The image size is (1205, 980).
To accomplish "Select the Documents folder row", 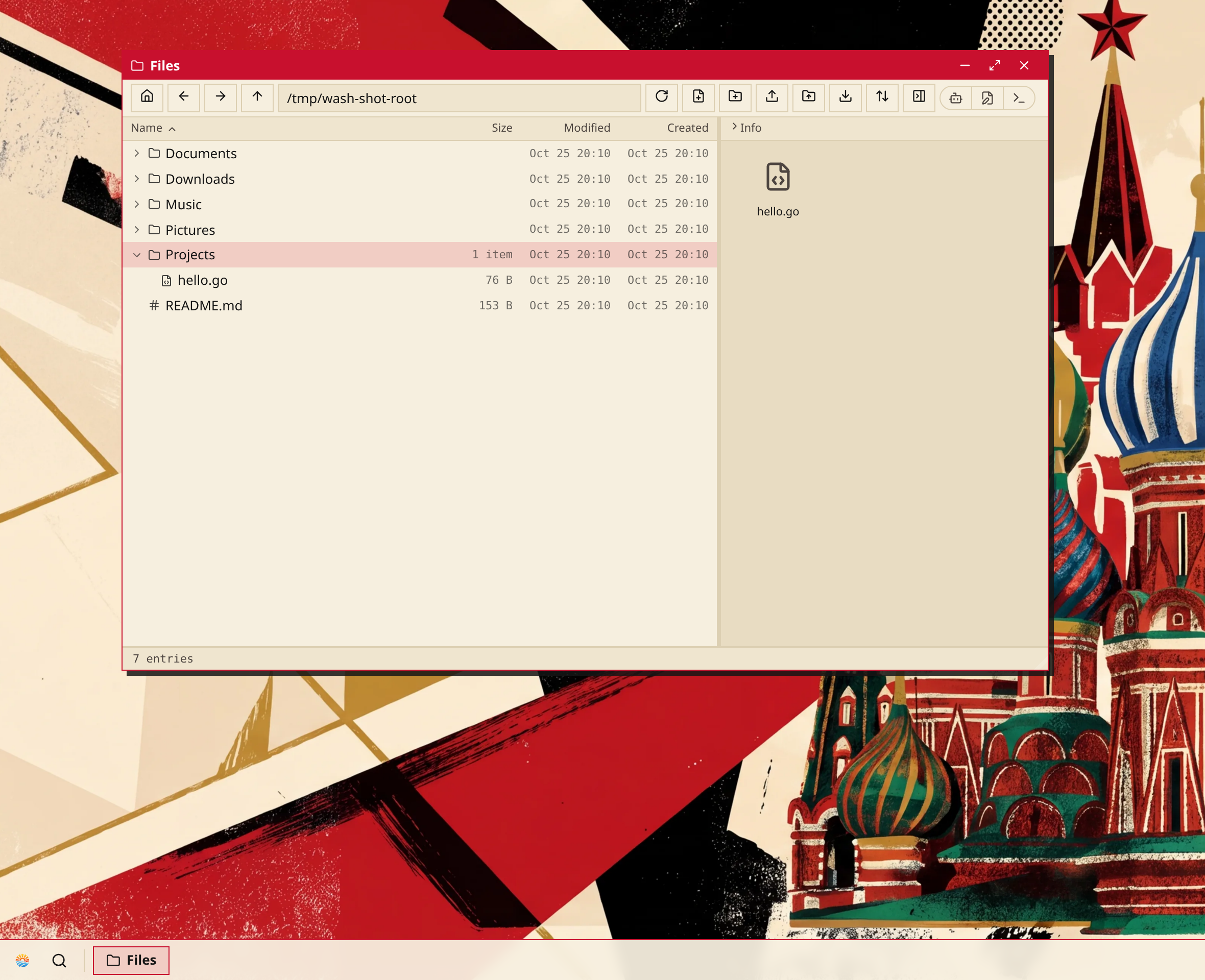I will coord(420,153).
